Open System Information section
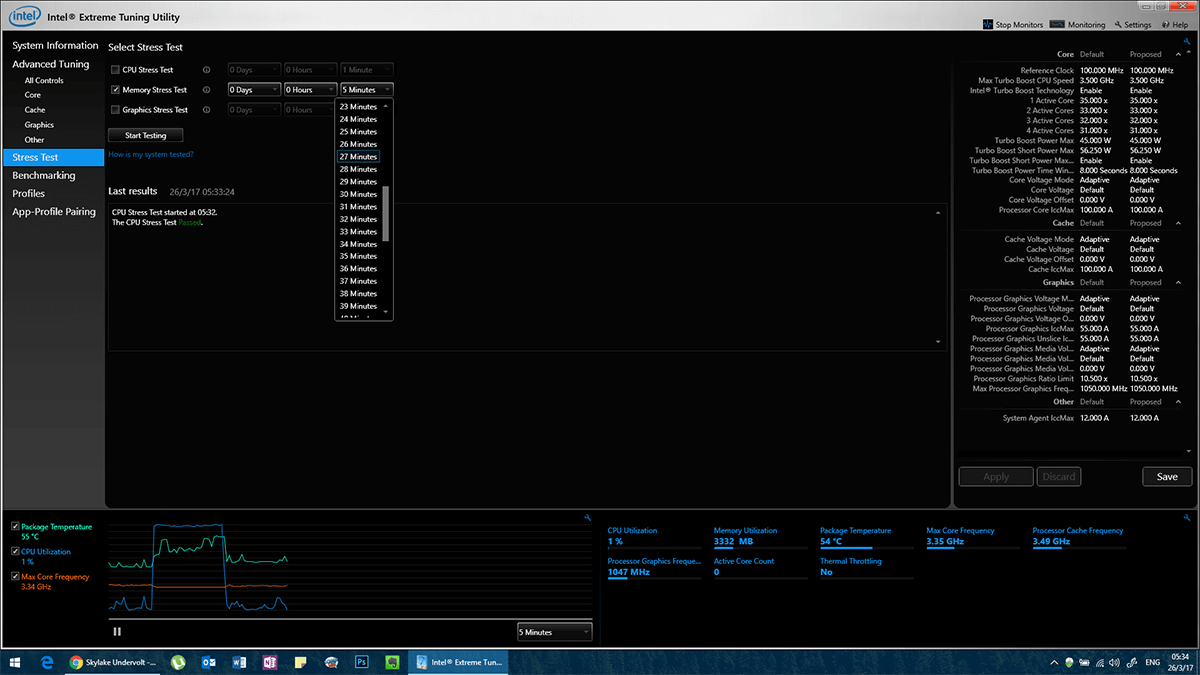Screen dimensions: 1200x675 [55, 46]
